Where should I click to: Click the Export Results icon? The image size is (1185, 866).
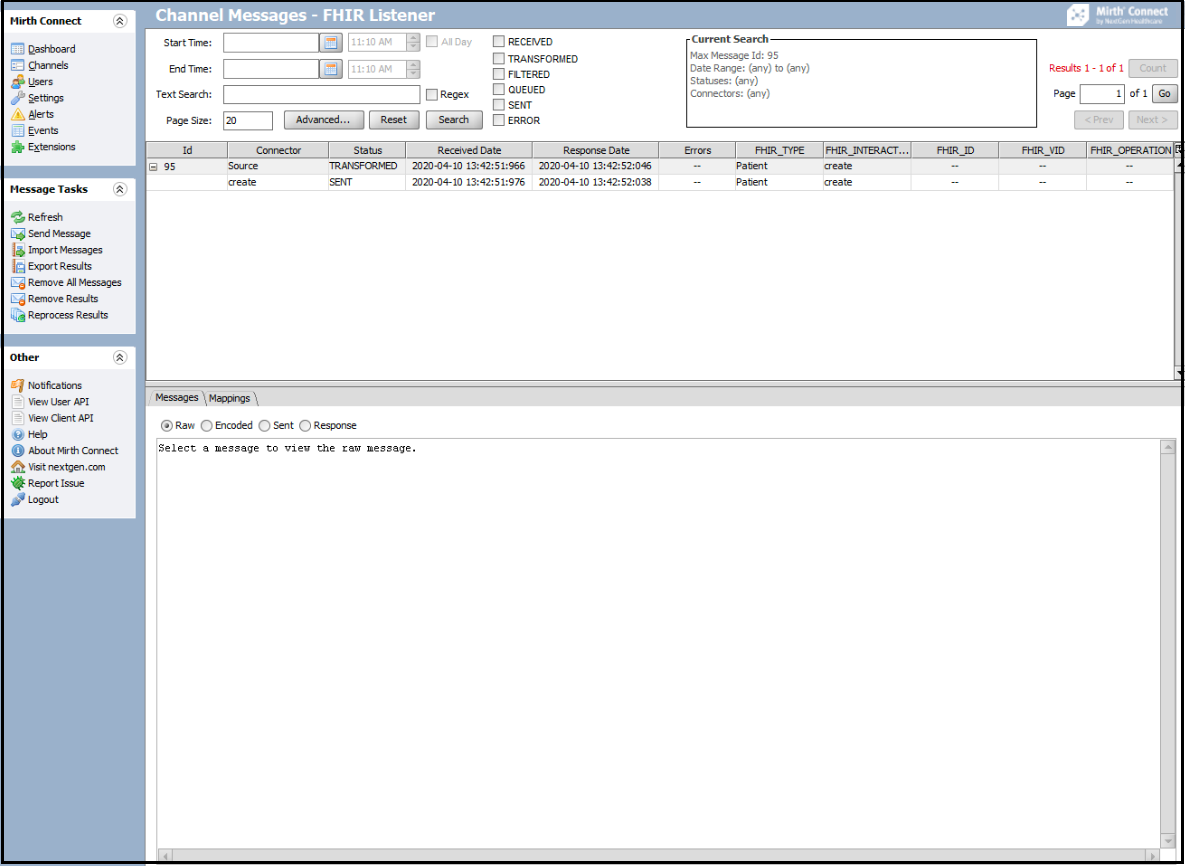[x=17, y=266]
